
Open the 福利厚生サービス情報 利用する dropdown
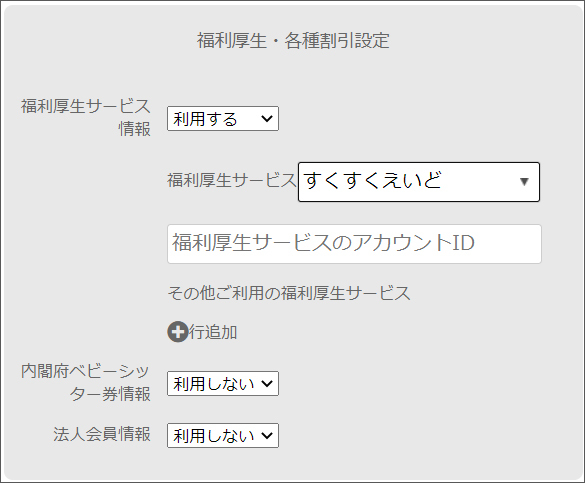pyautogui.click(x=223, y=119)
